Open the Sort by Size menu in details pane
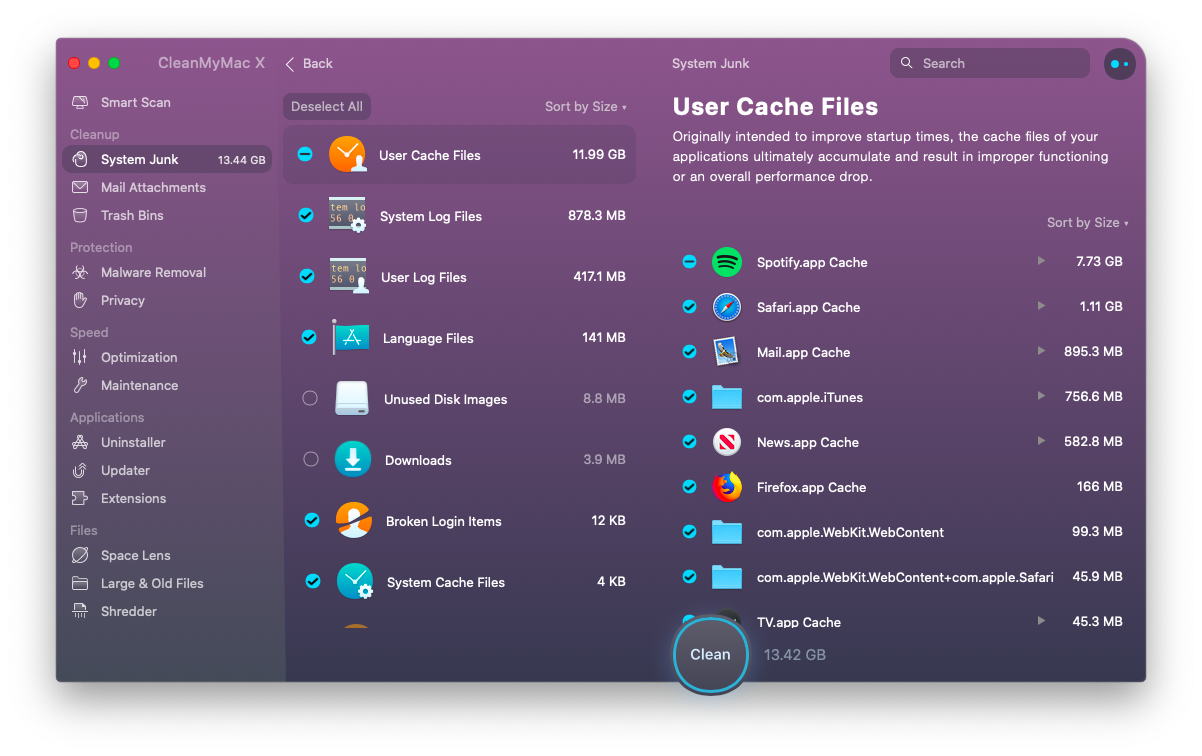This screenshot has height=756, width=1202. [1087, 223]
